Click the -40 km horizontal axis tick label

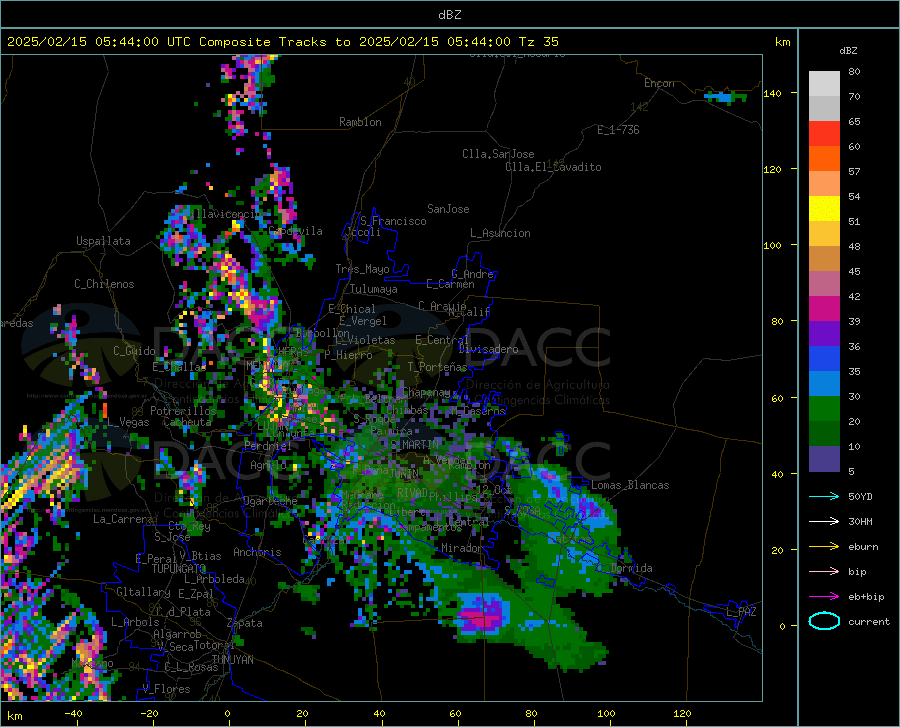[x=73, y=714]
